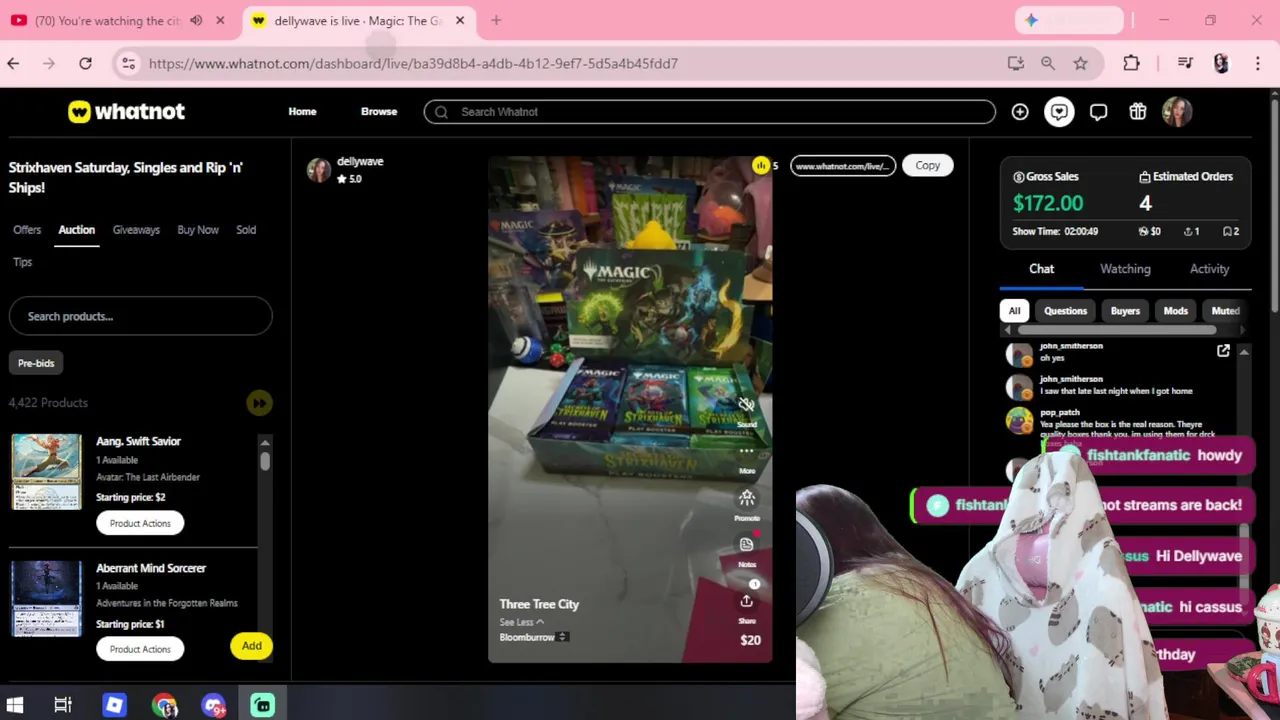Click the Whatnot logo
This screenshot has height=720, width=1280.
[x=126, y=112]
